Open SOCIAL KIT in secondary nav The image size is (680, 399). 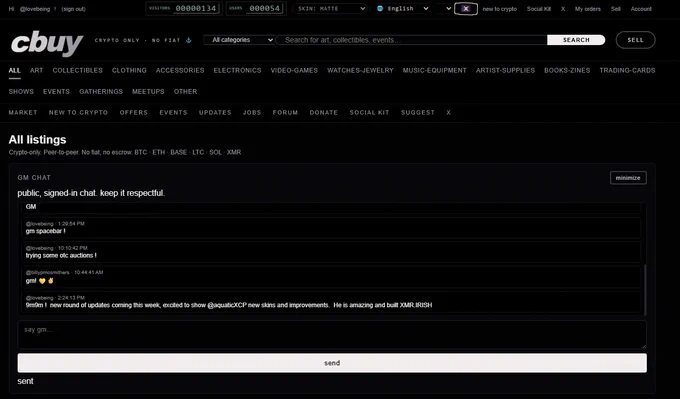(x=369, y=112)
